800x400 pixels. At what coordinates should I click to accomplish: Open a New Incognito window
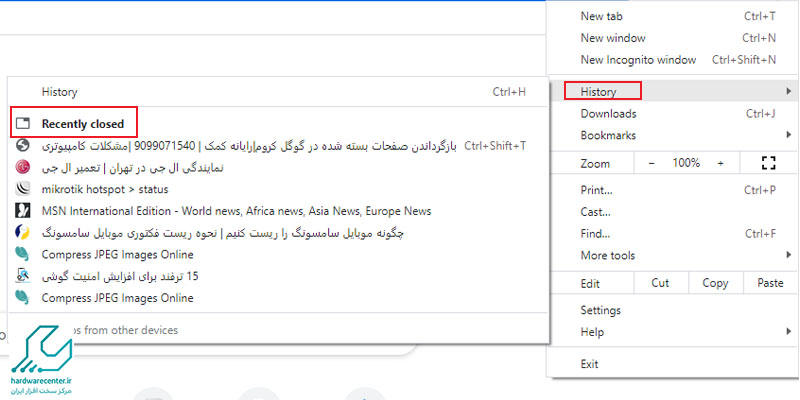(x=638, y=60)
